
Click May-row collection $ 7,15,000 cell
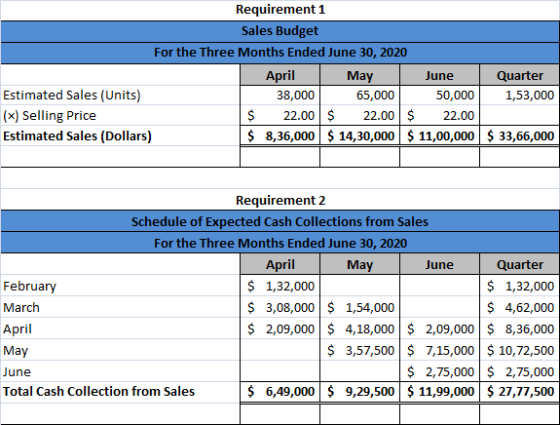(439, 351)
